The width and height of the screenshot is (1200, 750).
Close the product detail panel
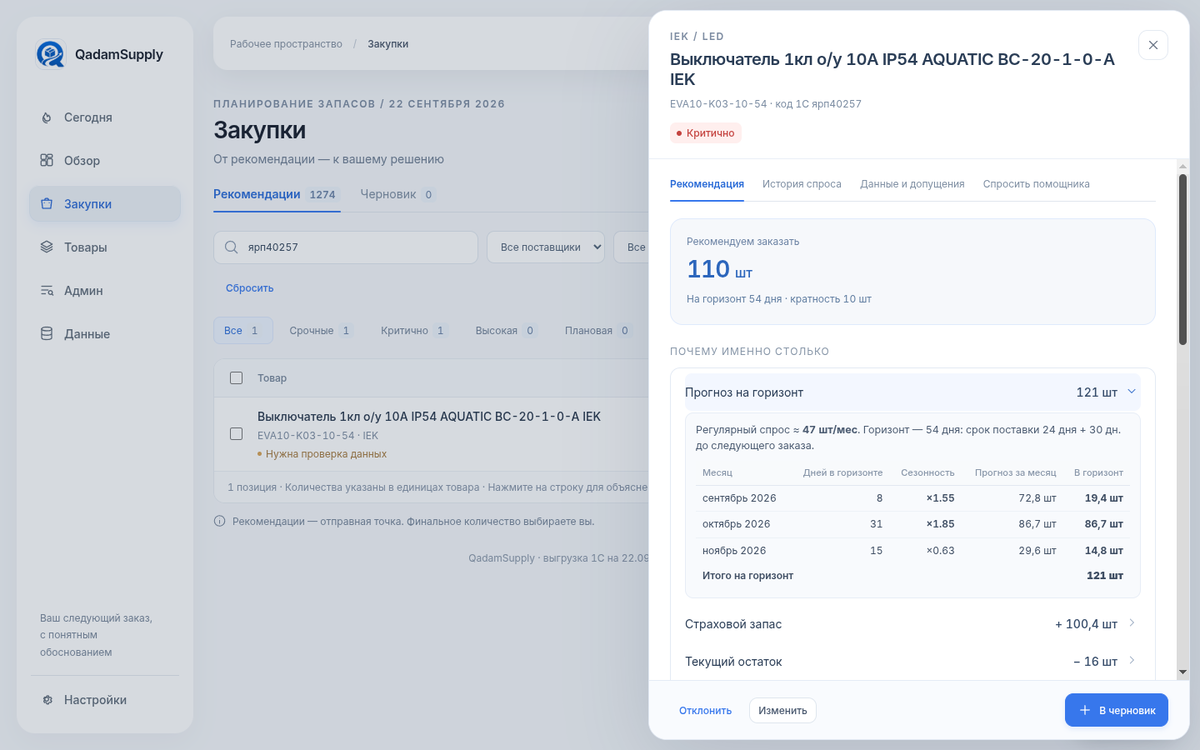1153,45
